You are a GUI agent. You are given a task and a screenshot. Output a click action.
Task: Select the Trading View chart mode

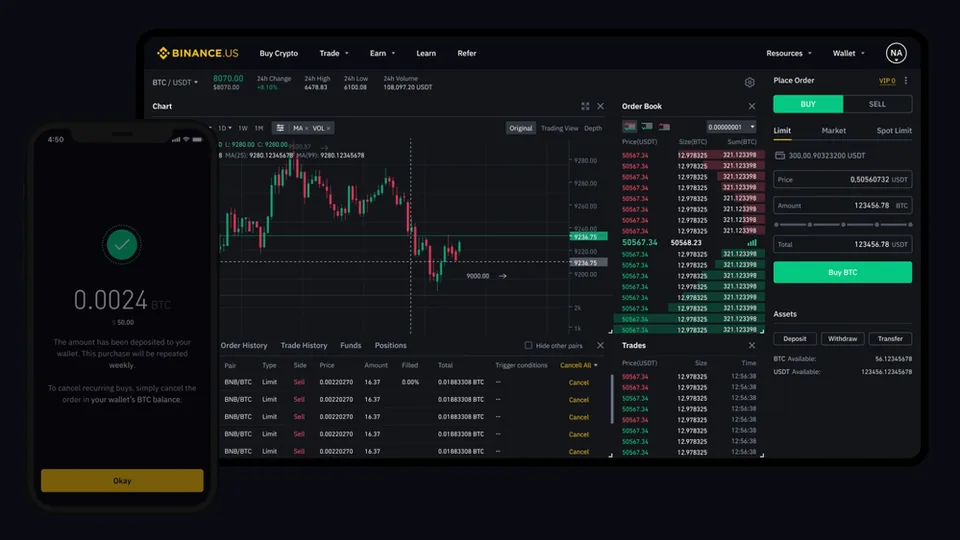(x=560, y=128)
